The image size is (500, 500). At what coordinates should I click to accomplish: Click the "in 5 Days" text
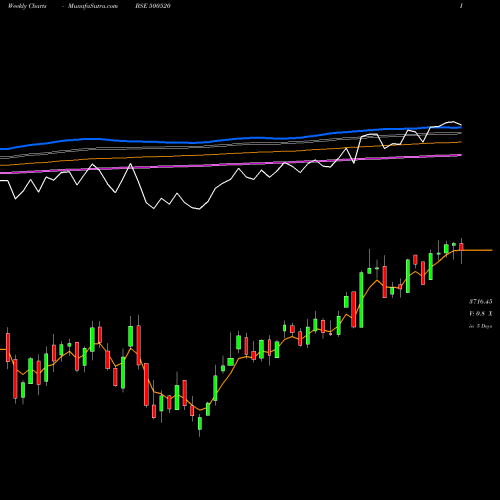(x=480, y=326)
